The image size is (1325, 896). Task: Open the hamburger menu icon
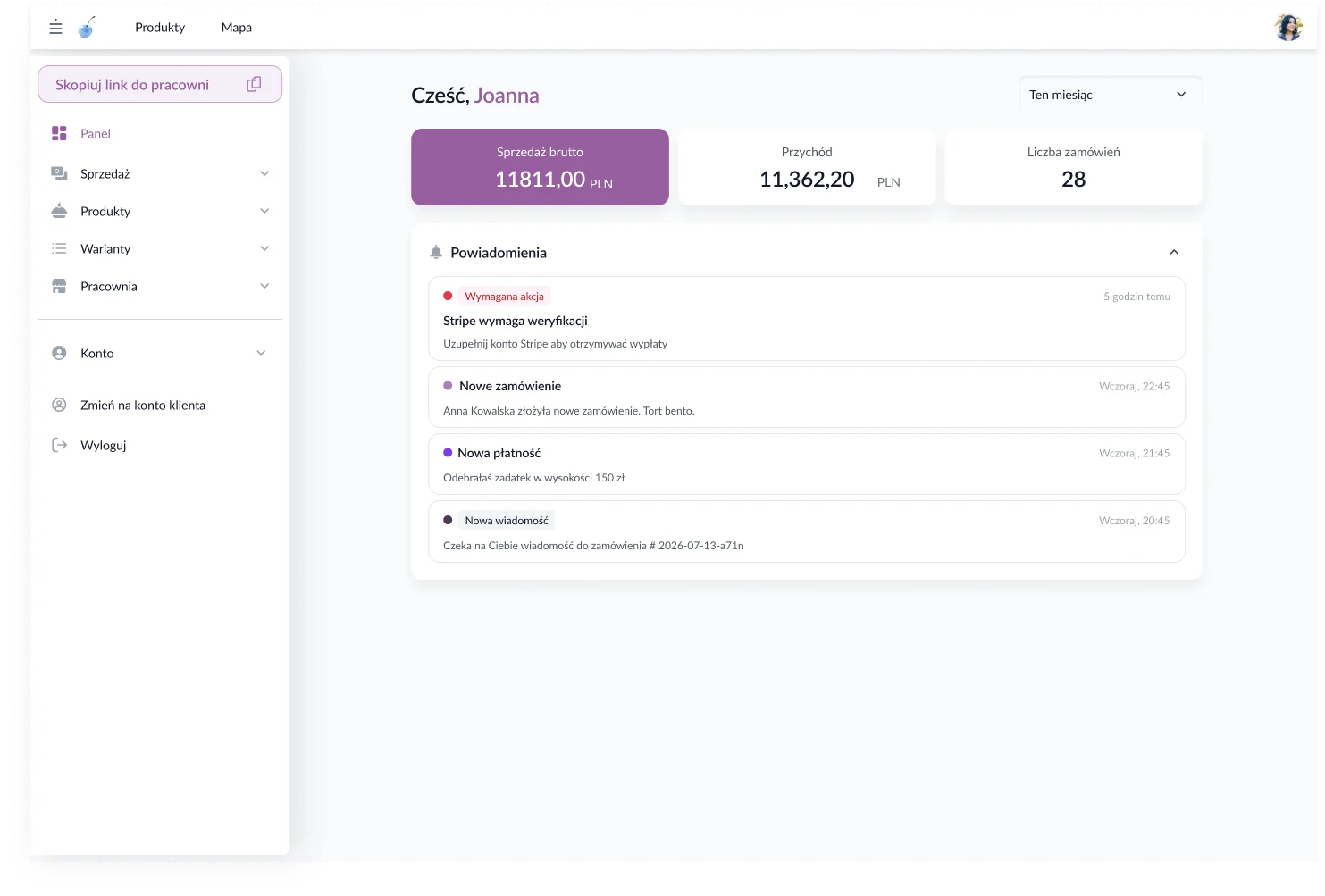tap(55, 28)
